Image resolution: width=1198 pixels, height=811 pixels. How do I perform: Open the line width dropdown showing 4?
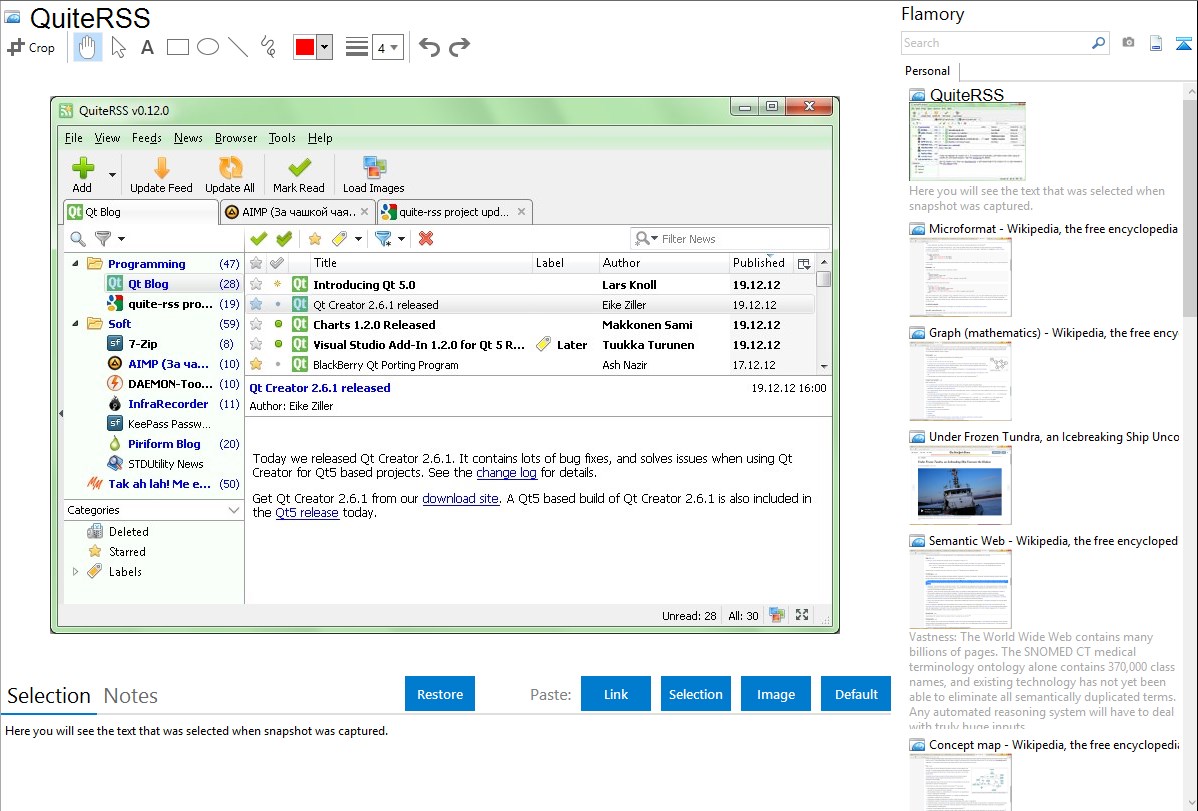pos(387,47)
